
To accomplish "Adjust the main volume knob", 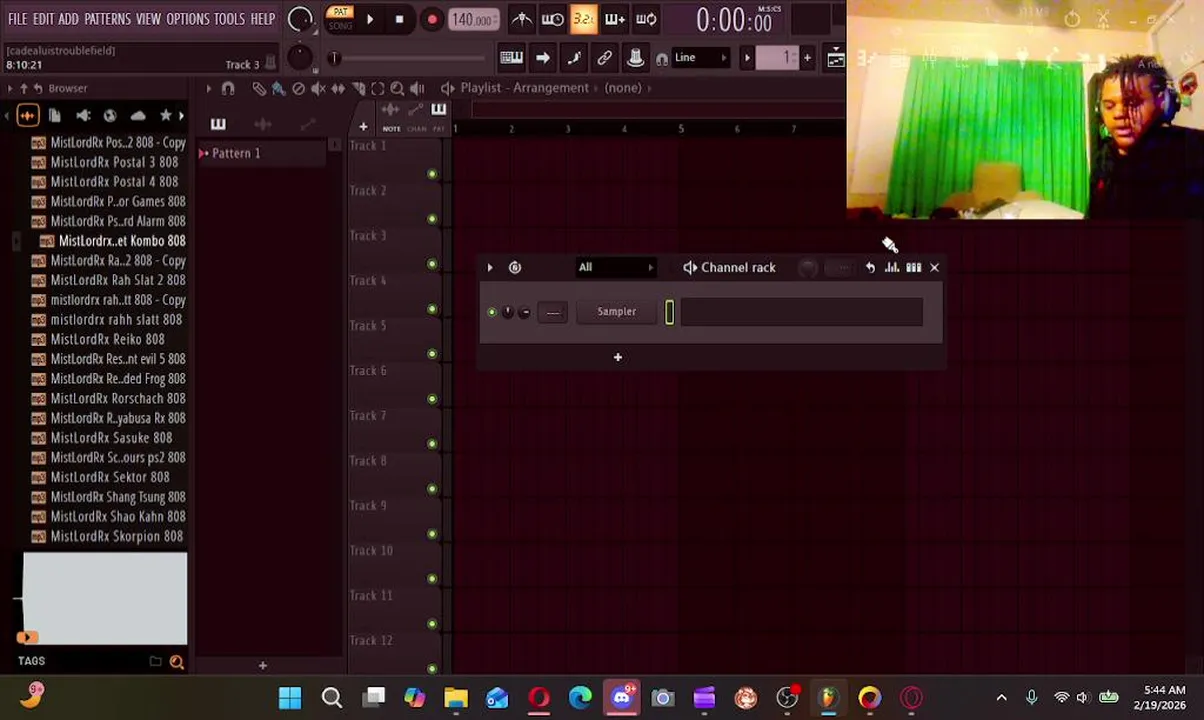I will tap(299, 19).
